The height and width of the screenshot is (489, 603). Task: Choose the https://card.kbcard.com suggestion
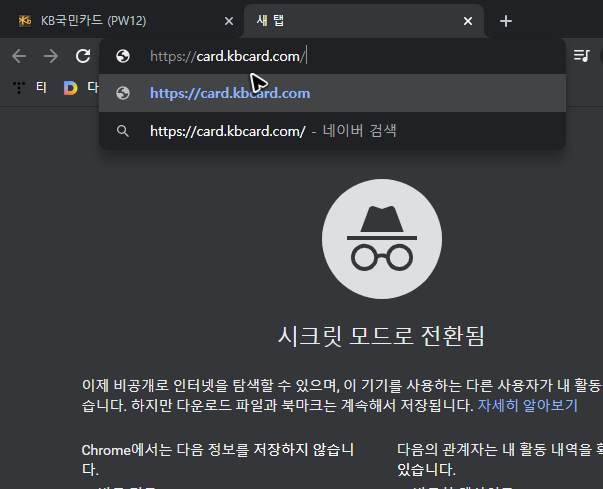pyautogui.click(x=332, y=93)
